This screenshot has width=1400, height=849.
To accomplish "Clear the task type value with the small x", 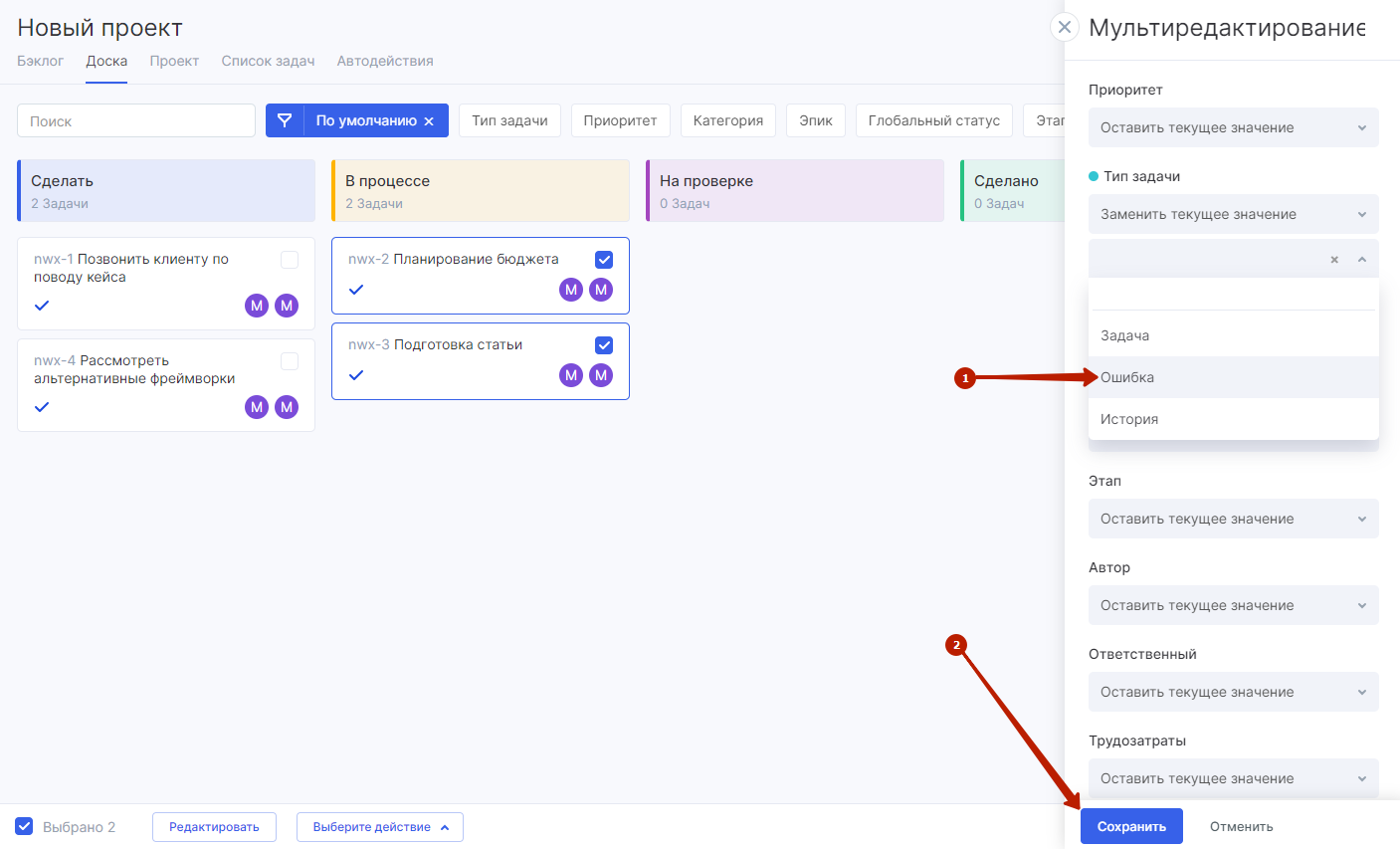I will 1334,260.
